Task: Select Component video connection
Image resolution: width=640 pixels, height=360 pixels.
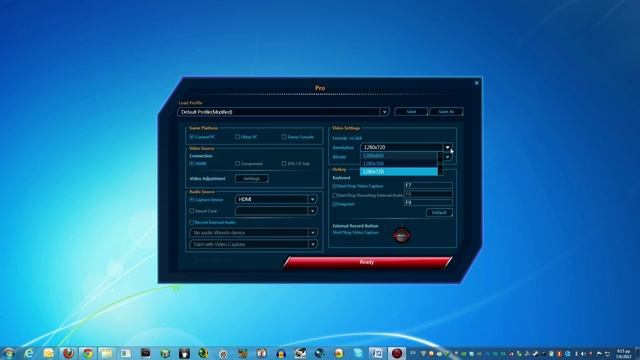Action: [x=238, y=163]
